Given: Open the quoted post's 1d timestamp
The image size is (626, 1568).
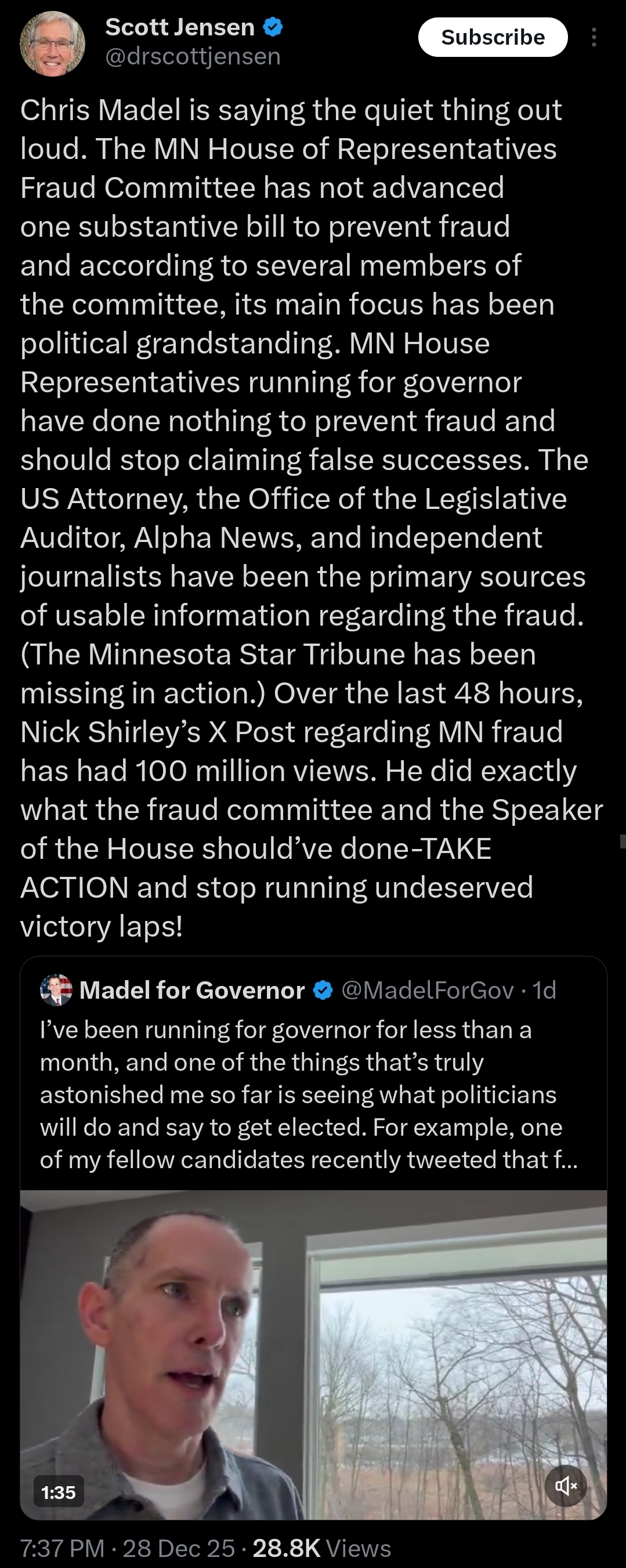Looking at the screenshot, I should (x=544, y=991).
